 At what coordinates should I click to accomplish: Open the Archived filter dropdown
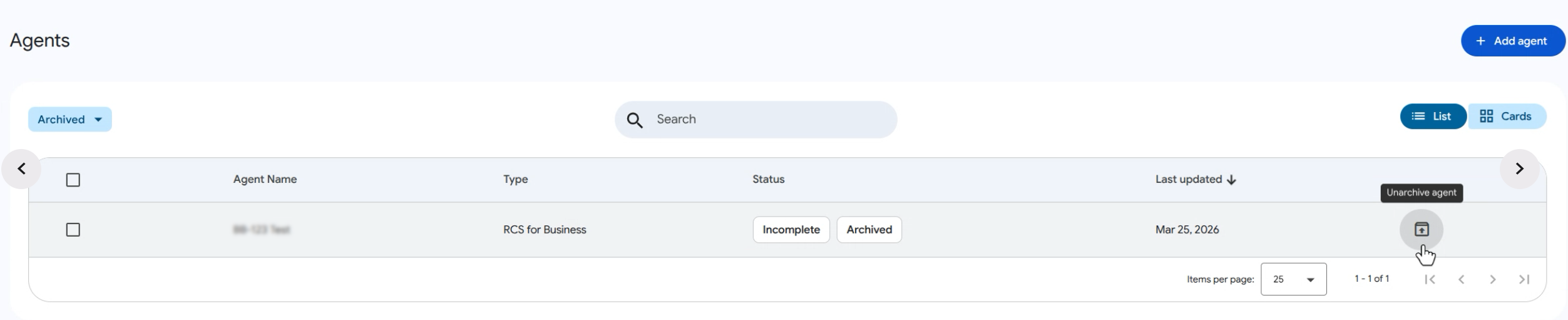(x=69, y=120)
